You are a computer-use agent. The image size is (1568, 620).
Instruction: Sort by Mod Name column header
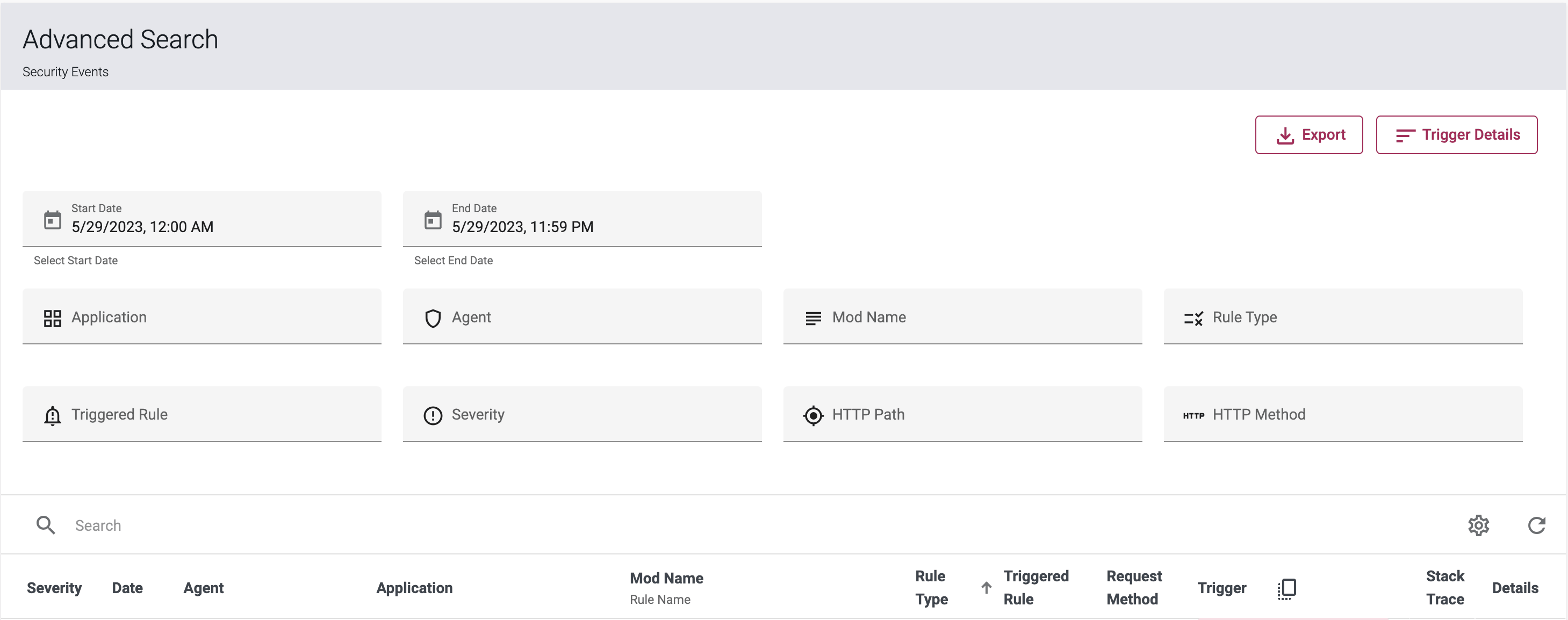point(666,578)
